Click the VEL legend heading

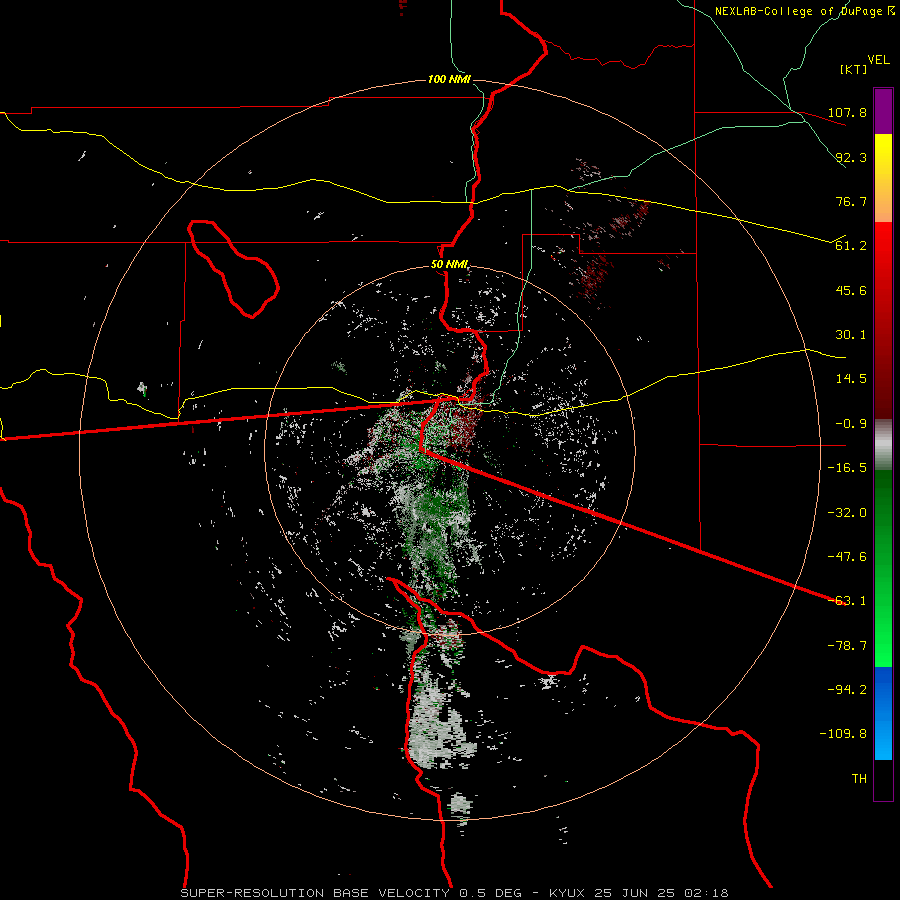pos(878,60)
